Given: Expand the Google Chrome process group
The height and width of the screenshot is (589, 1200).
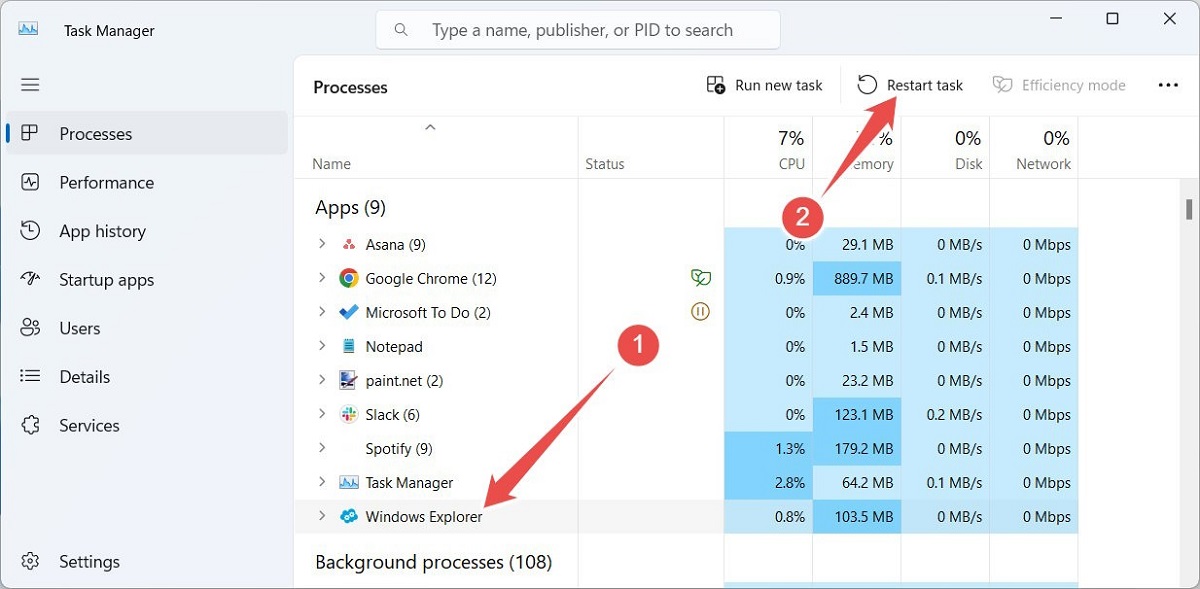Looking at the screenshot, I should (x=322, y=278).
